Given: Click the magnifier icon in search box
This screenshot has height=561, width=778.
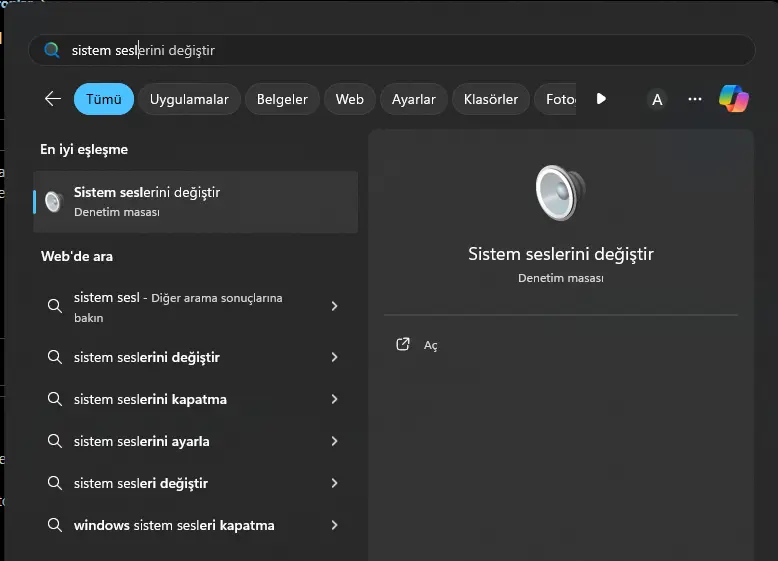Looking at the screenshot, I should click(x=52, y=50).
